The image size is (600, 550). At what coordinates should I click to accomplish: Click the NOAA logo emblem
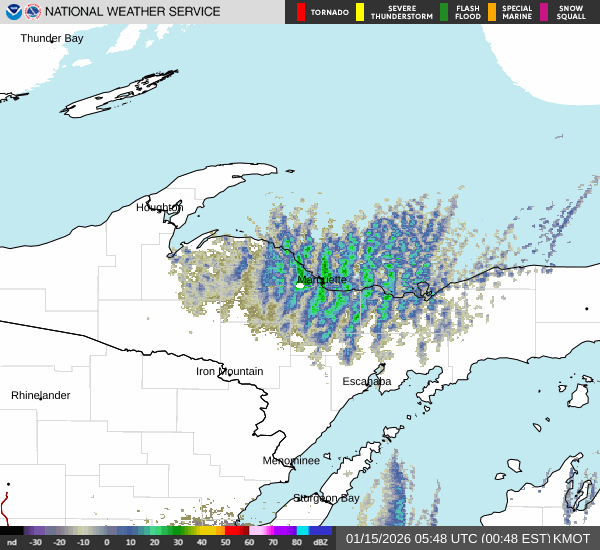12,12
